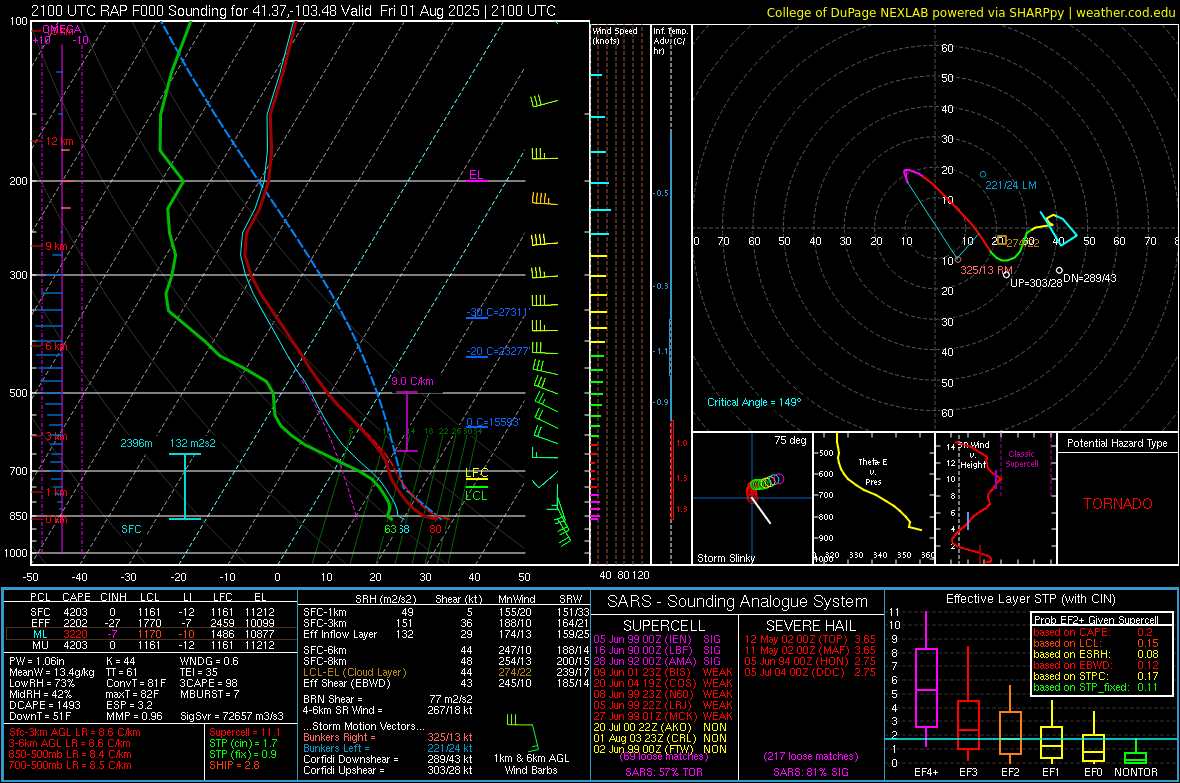1180x783 pixels.
Task: Click the 132 m2s2 effective inflow label
Action: [x=193, y=443]
